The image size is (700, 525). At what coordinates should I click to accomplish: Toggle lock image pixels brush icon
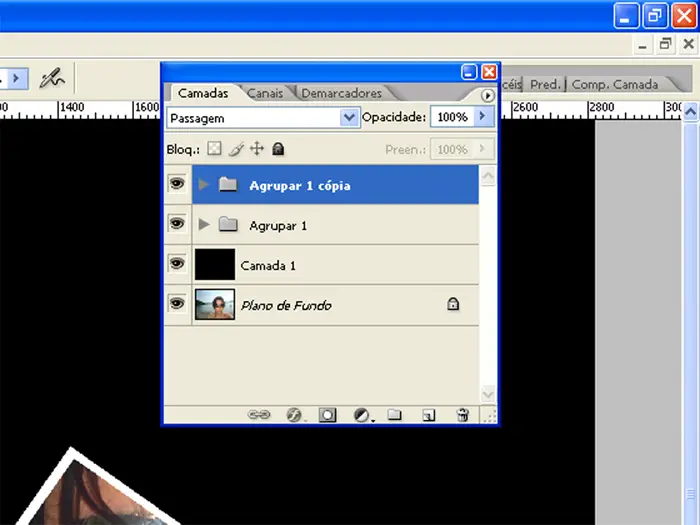pyautogui.click(x=236, y=149)
